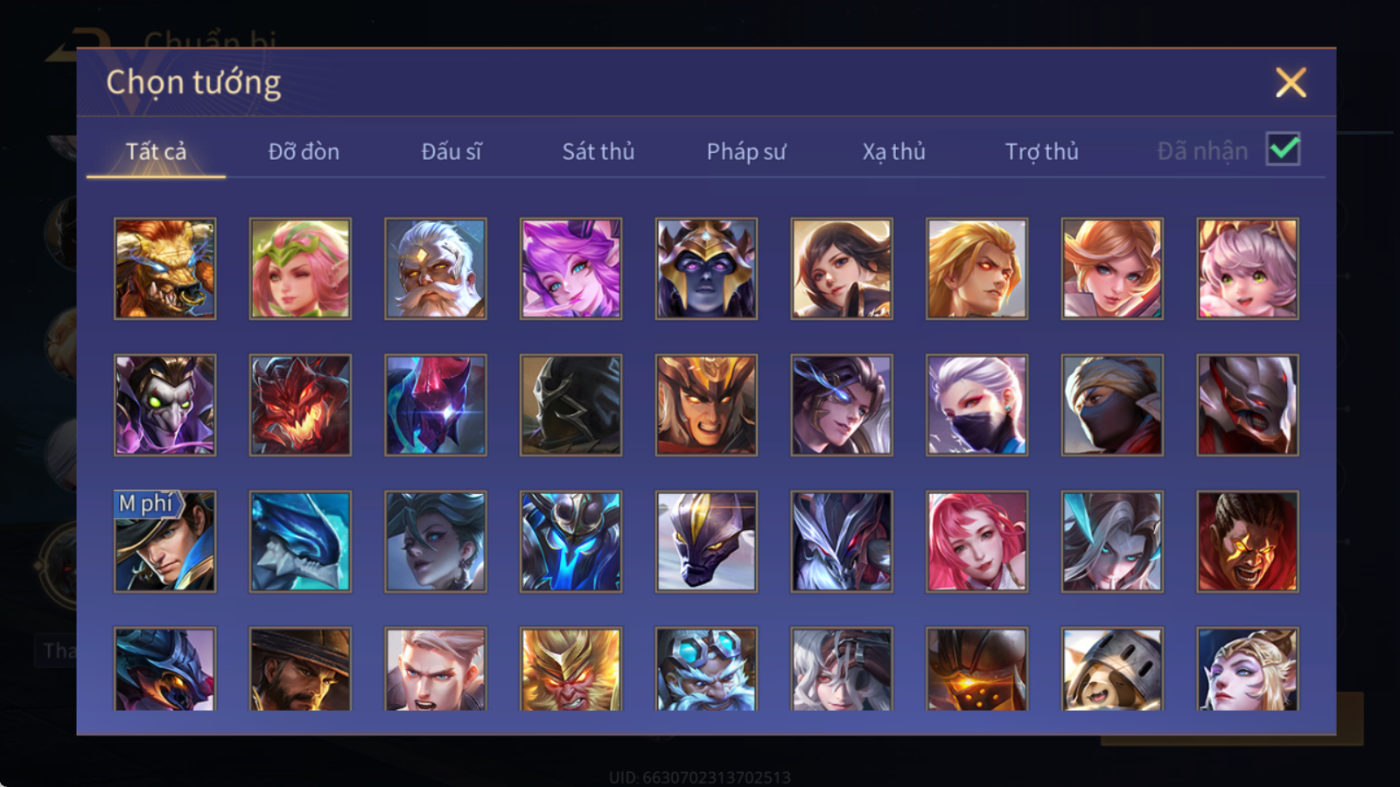
Task: Choose the golden monkey king hero
Action: point(571,669)
